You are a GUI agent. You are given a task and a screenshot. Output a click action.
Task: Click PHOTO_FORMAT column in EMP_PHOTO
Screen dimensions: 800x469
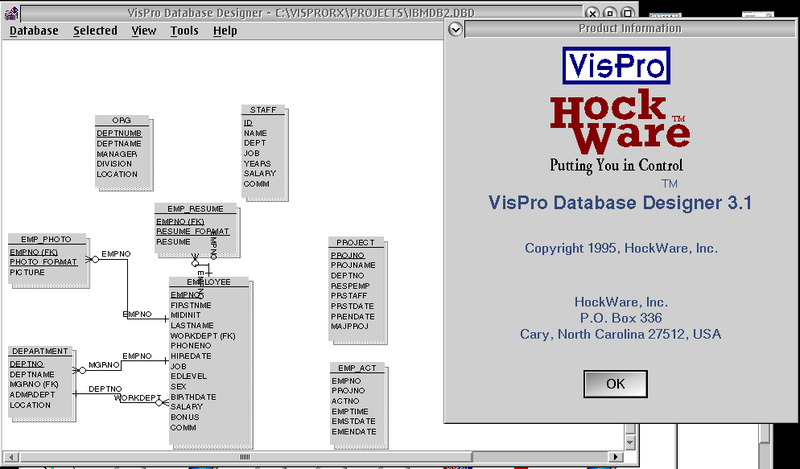pyautogui.click(x=43, y=262)
